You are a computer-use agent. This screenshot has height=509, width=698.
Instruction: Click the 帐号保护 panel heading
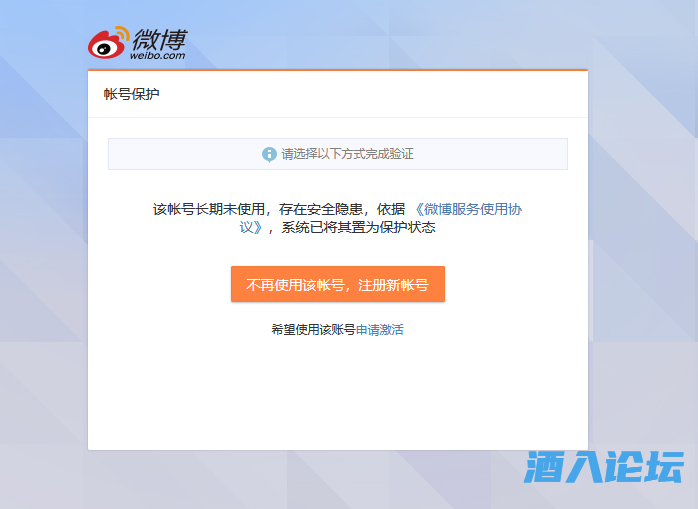pos(131,95)
